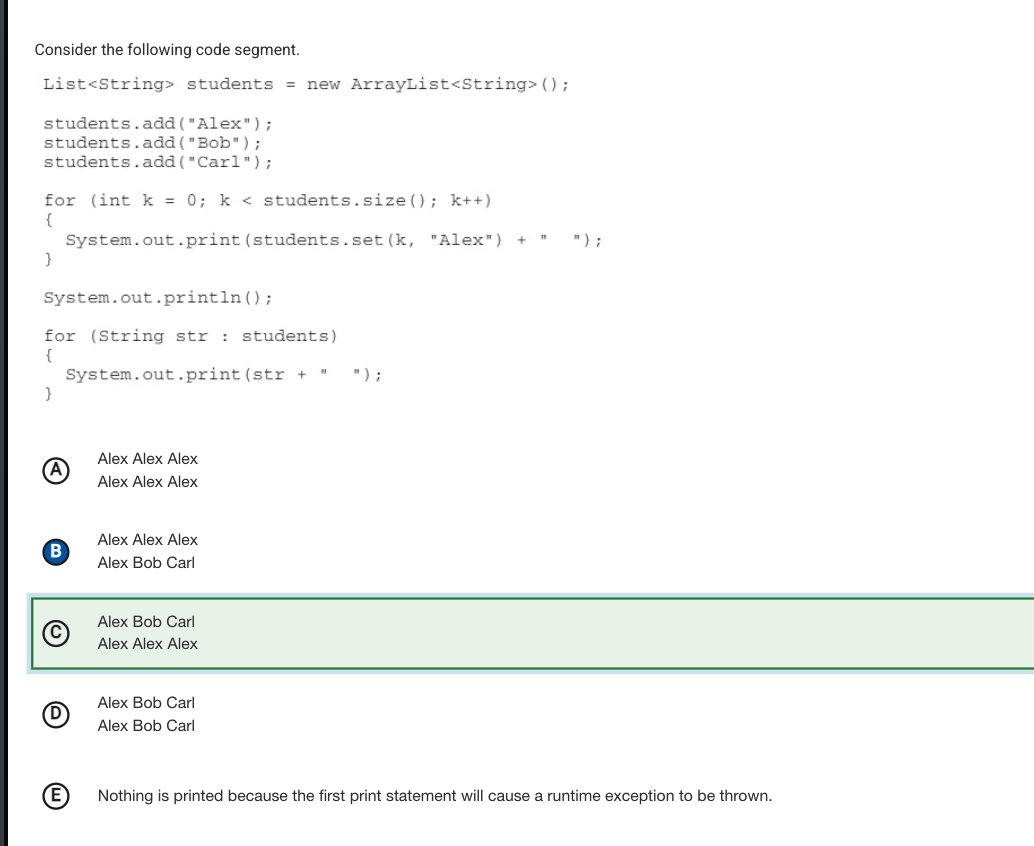
Task: Click the for loop header with students.size()
Action: coord(268,200)
